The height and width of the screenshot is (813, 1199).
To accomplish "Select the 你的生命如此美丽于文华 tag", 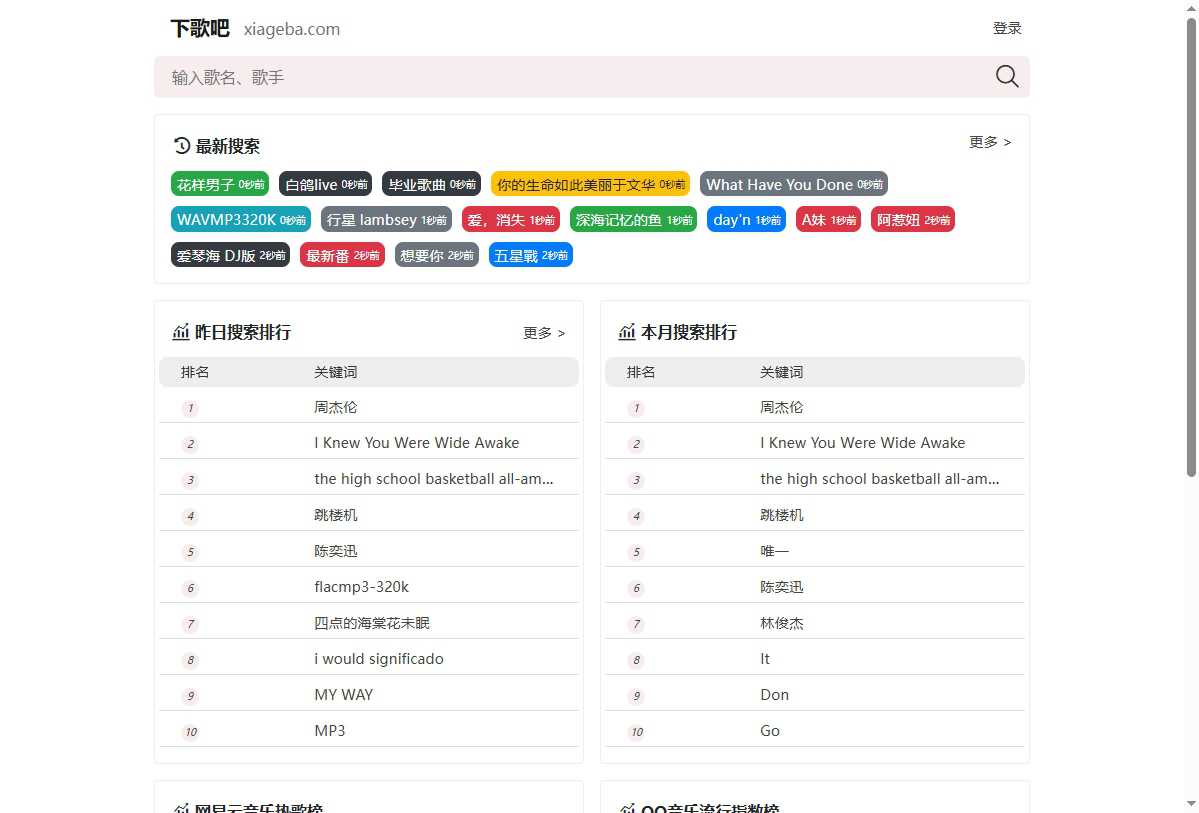I will coord(590,184).
